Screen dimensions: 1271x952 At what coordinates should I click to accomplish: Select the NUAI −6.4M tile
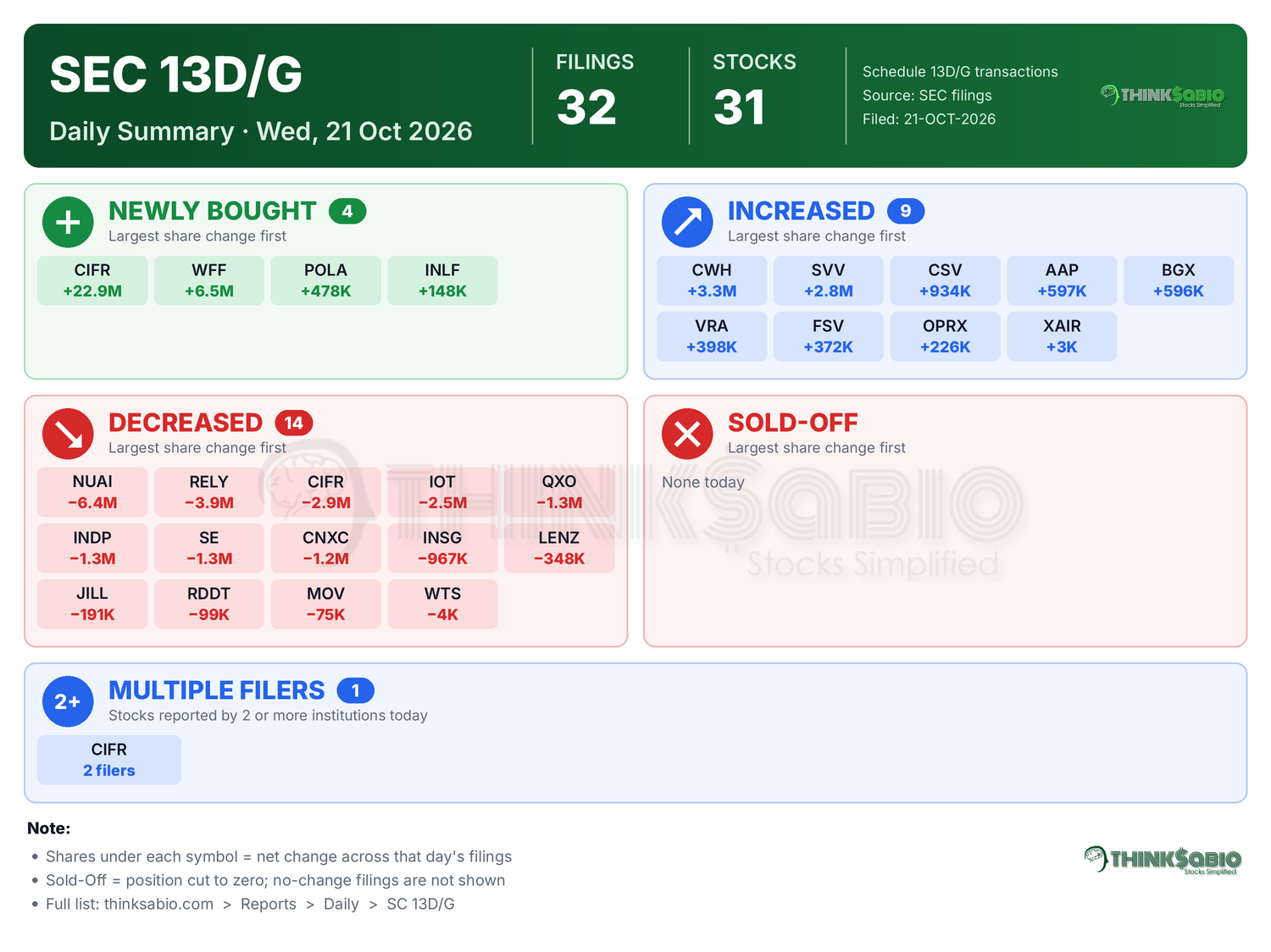(x=92, y=492)
